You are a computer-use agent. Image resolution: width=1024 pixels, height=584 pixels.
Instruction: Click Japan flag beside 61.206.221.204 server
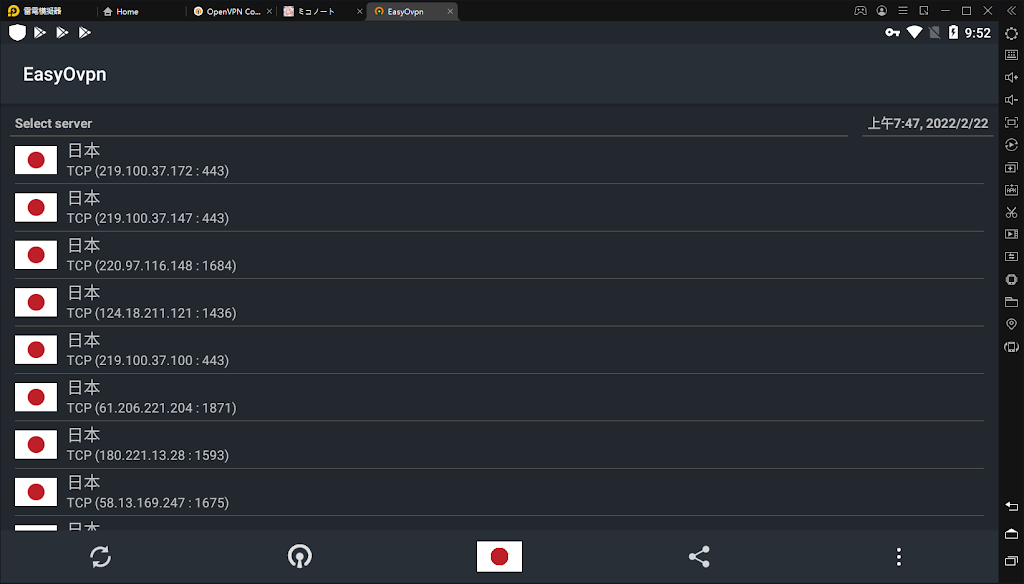point(36,397)
